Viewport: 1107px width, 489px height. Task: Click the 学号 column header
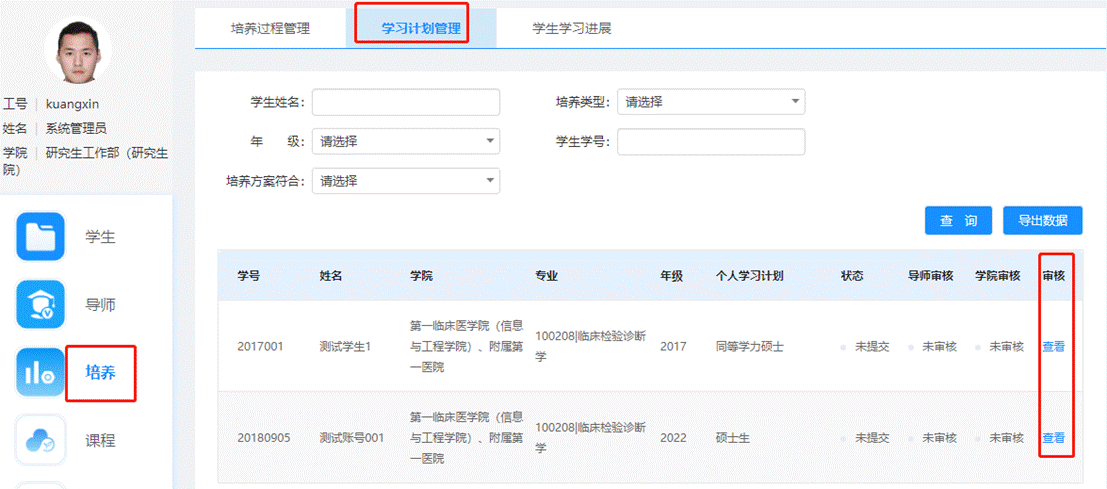click(249, 276)
